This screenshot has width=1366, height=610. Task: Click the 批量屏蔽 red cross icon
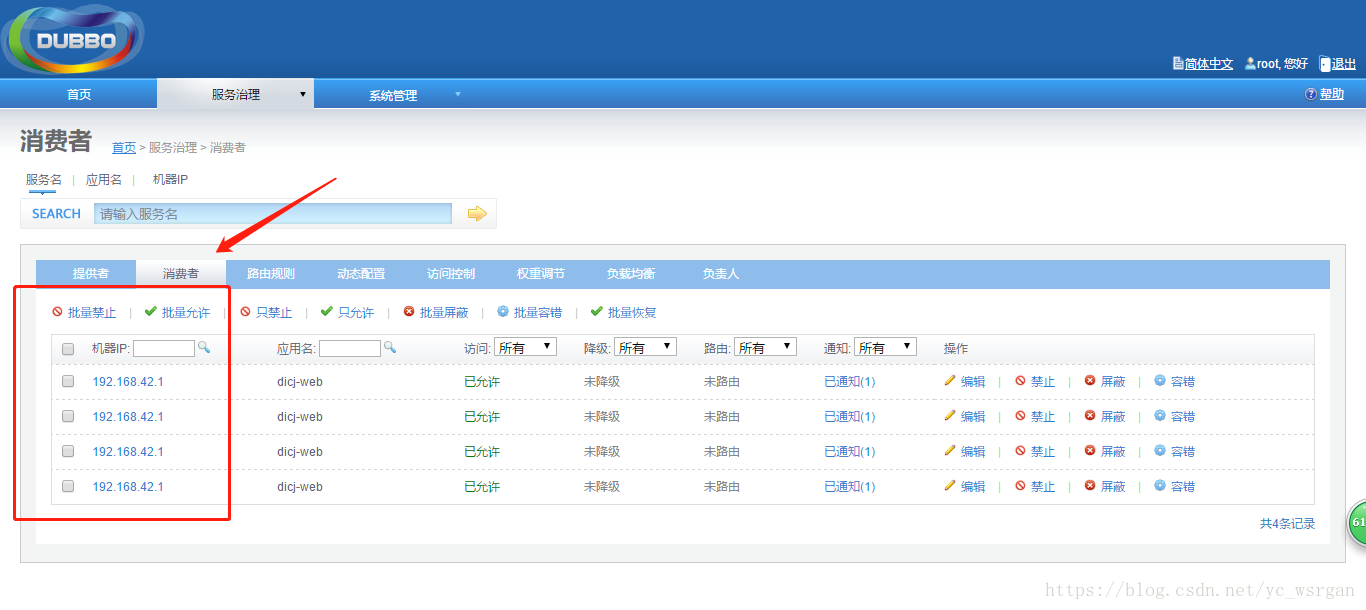pos(409,312)
